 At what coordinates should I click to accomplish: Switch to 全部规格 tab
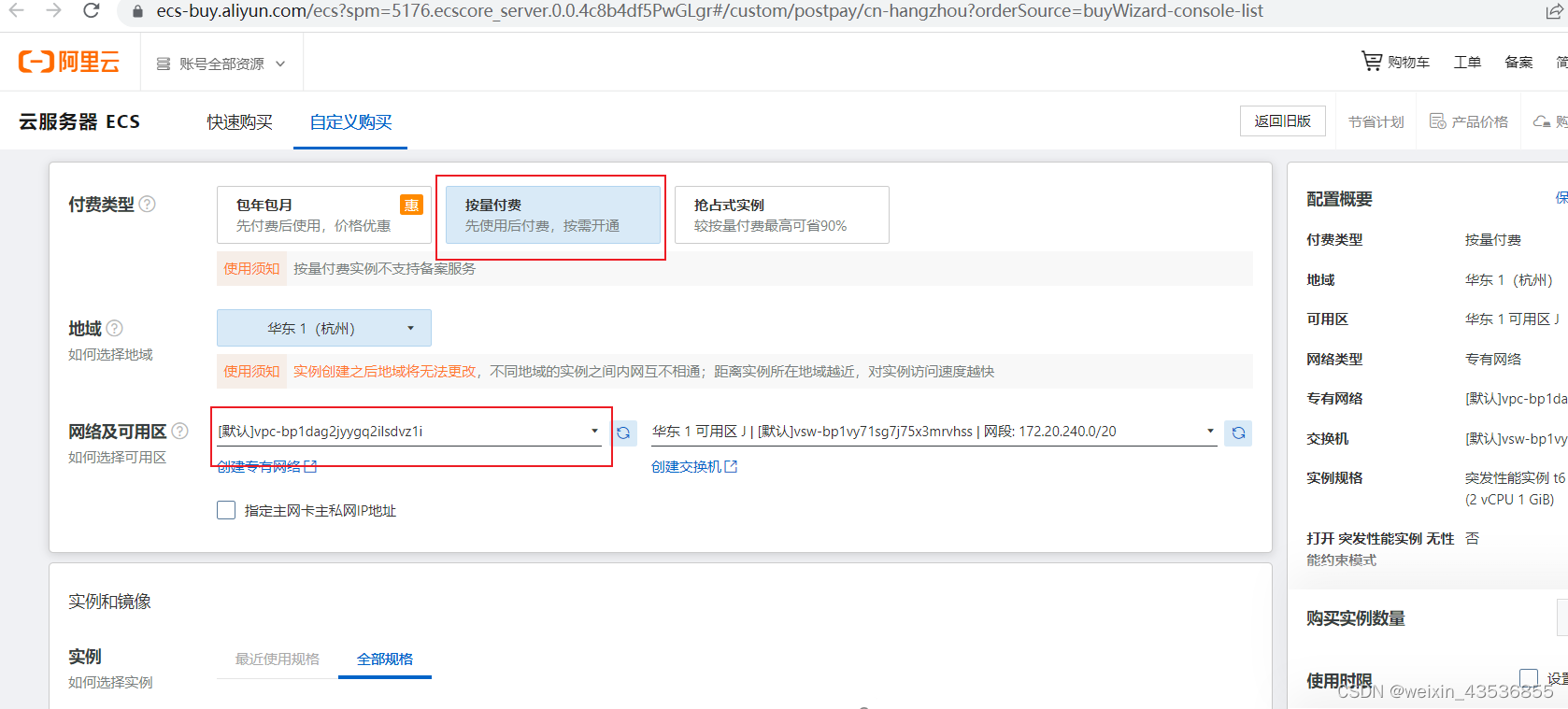coord(385,659)
